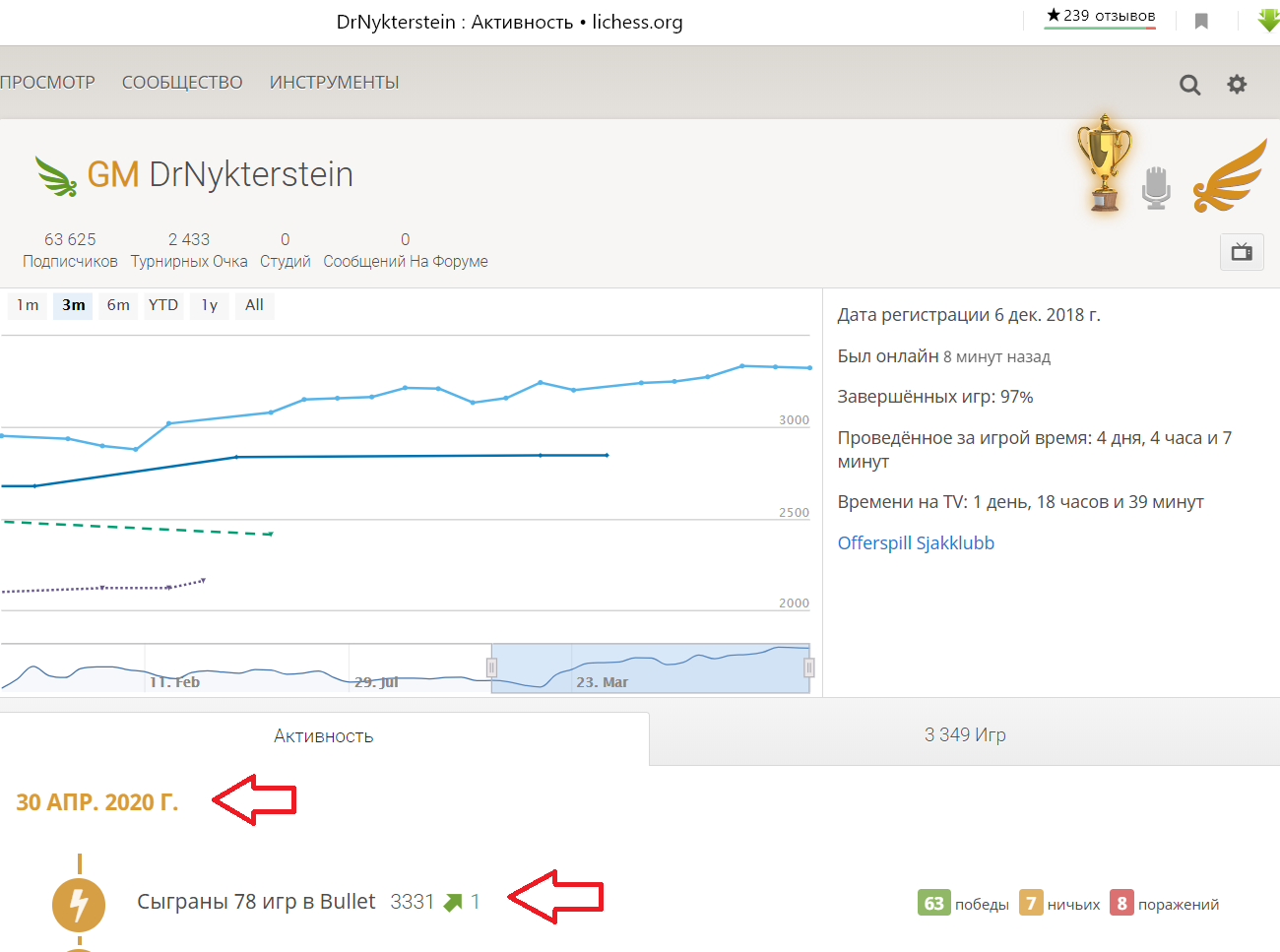Click the gray microphone streamer icon
Screen dimensions: 1280x952
coord(1156,187)
